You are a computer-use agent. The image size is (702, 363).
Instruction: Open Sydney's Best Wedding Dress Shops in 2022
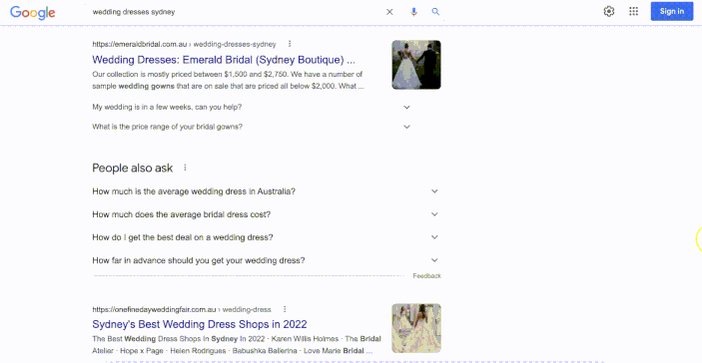point(200,324)
